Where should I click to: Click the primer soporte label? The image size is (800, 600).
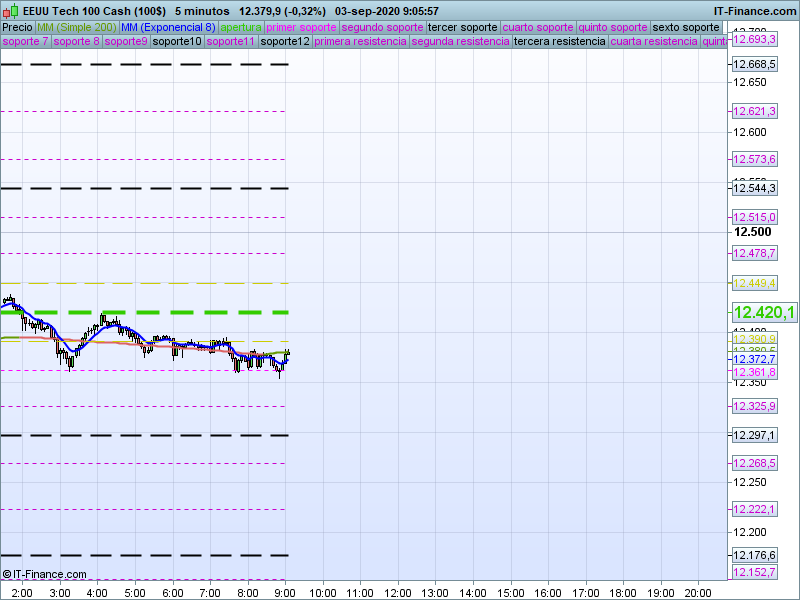tap(302, 27)
